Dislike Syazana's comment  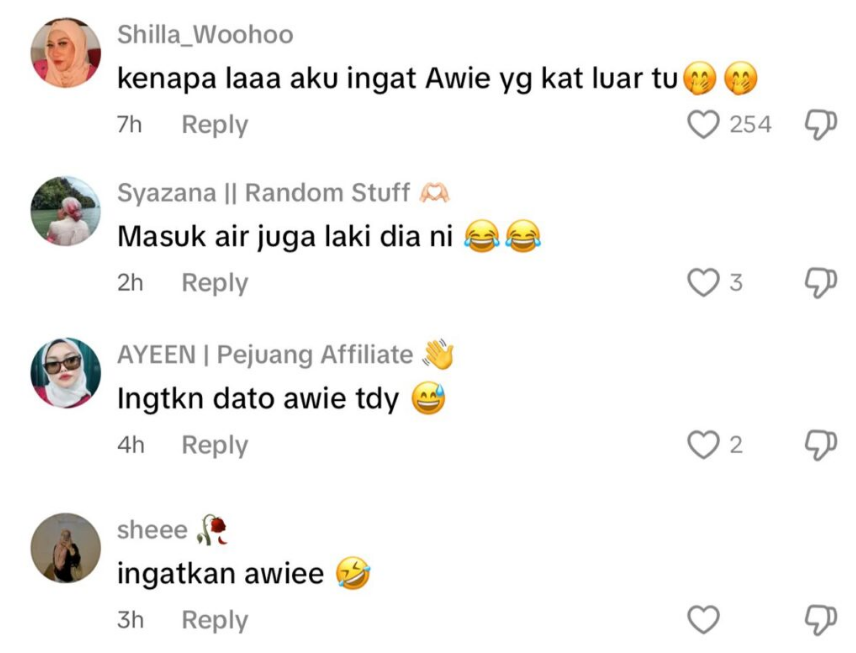(821, 283)
